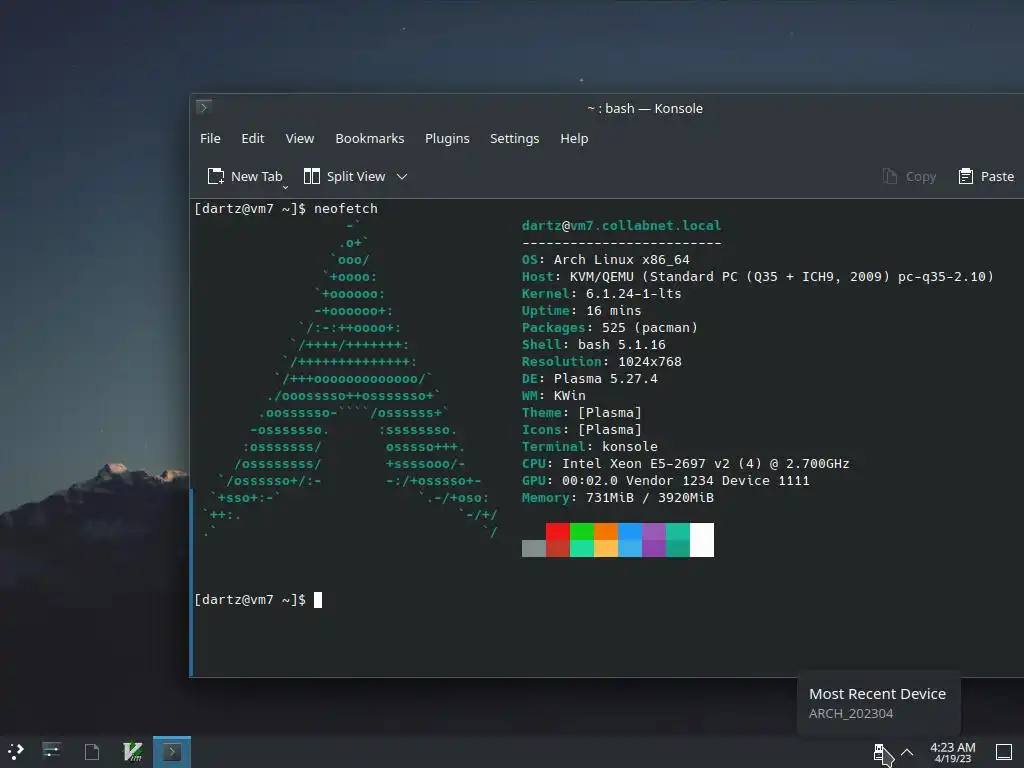Launch Vim from the taskbar
The image size is (1024, 768).
pos(133,752)
